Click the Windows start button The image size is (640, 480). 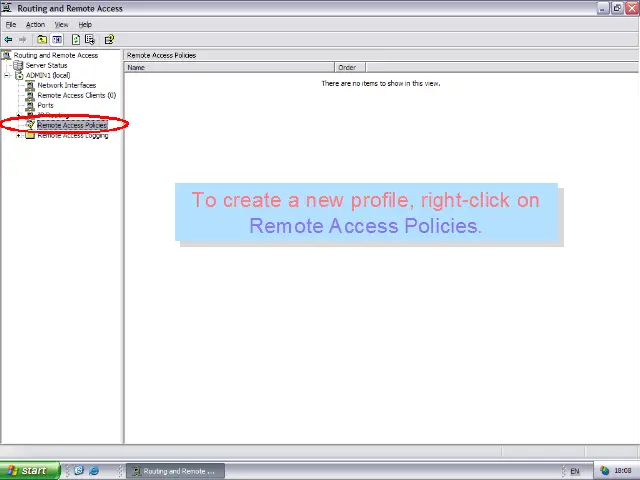tap(30, 471)
